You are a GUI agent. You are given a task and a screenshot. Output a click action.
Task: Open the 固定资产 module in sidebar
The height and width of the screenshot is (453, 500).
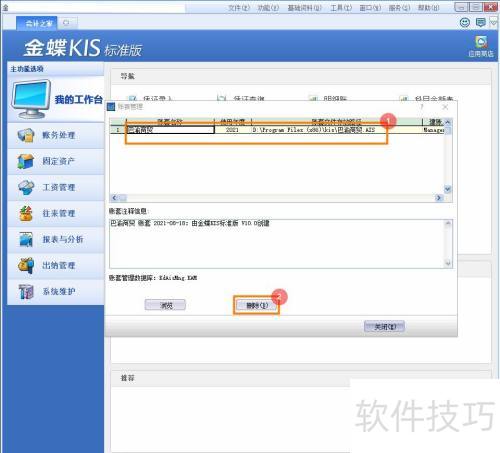[x=55, y=161]
